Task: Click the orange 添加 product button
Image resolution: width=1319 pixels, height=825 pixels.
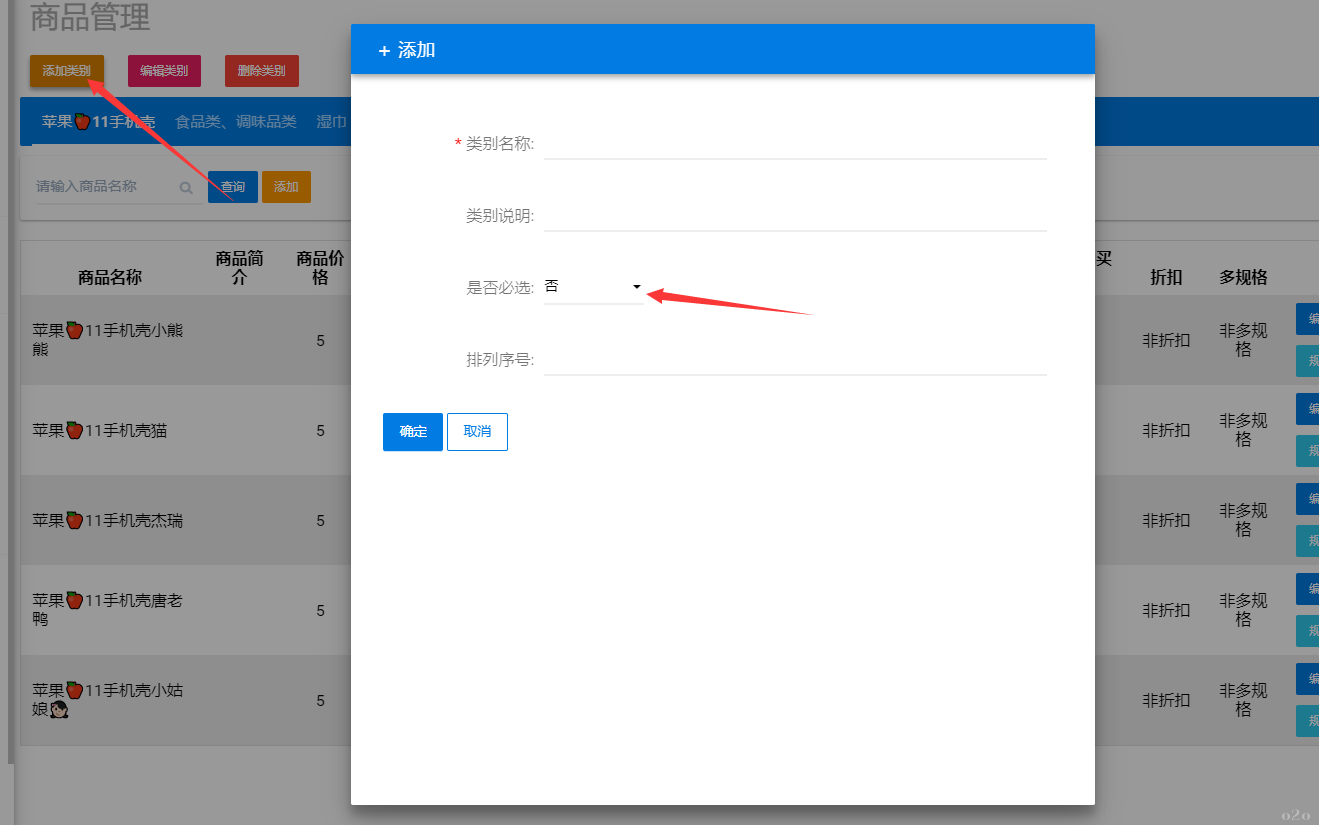Action: 286,187
